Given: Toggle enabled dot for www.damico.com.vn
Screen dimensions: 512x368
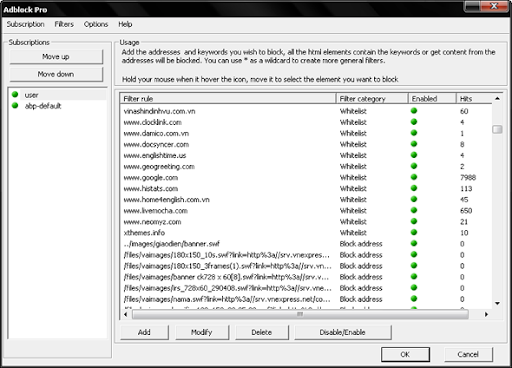Looking at the screenshot, I should pos(414,133).
